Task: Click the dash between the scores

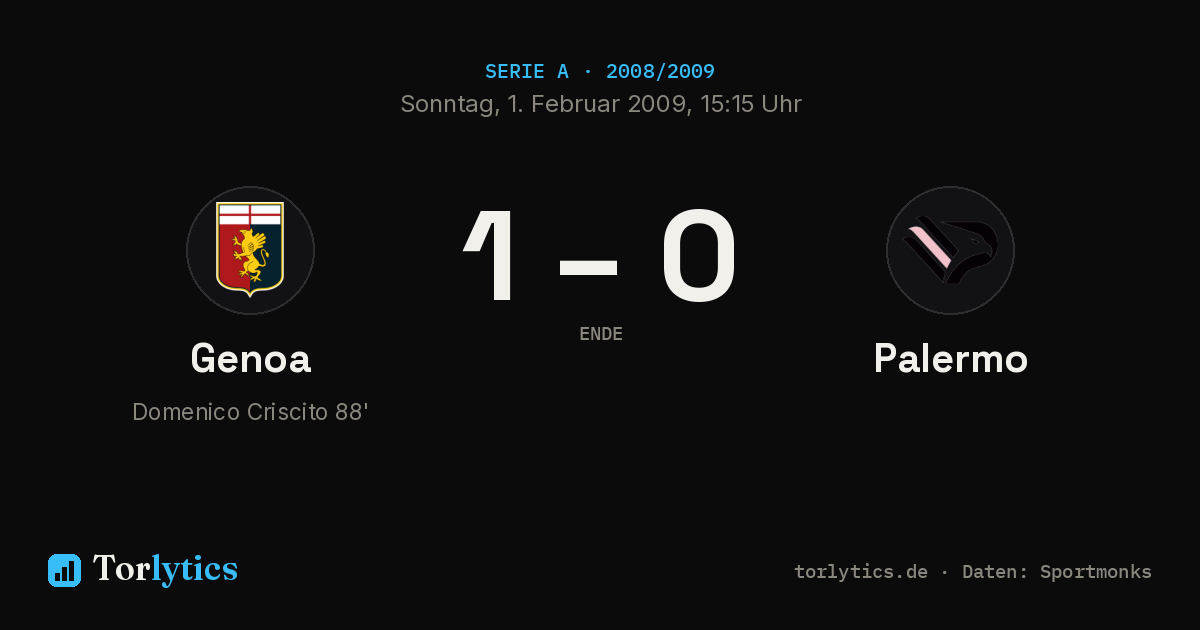Action: (x=588, y=266)
